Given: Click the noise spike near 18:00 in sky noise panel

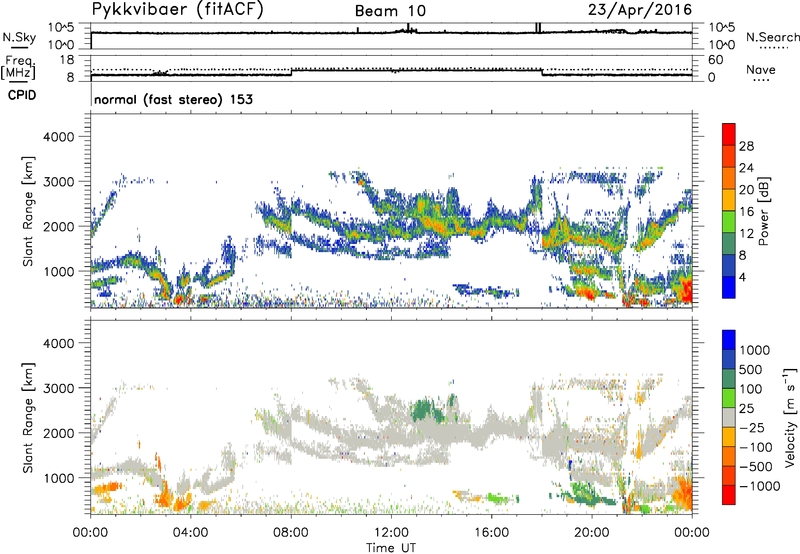Looking at the screenshot, I should pyautogui.click(x=538, y=28).
